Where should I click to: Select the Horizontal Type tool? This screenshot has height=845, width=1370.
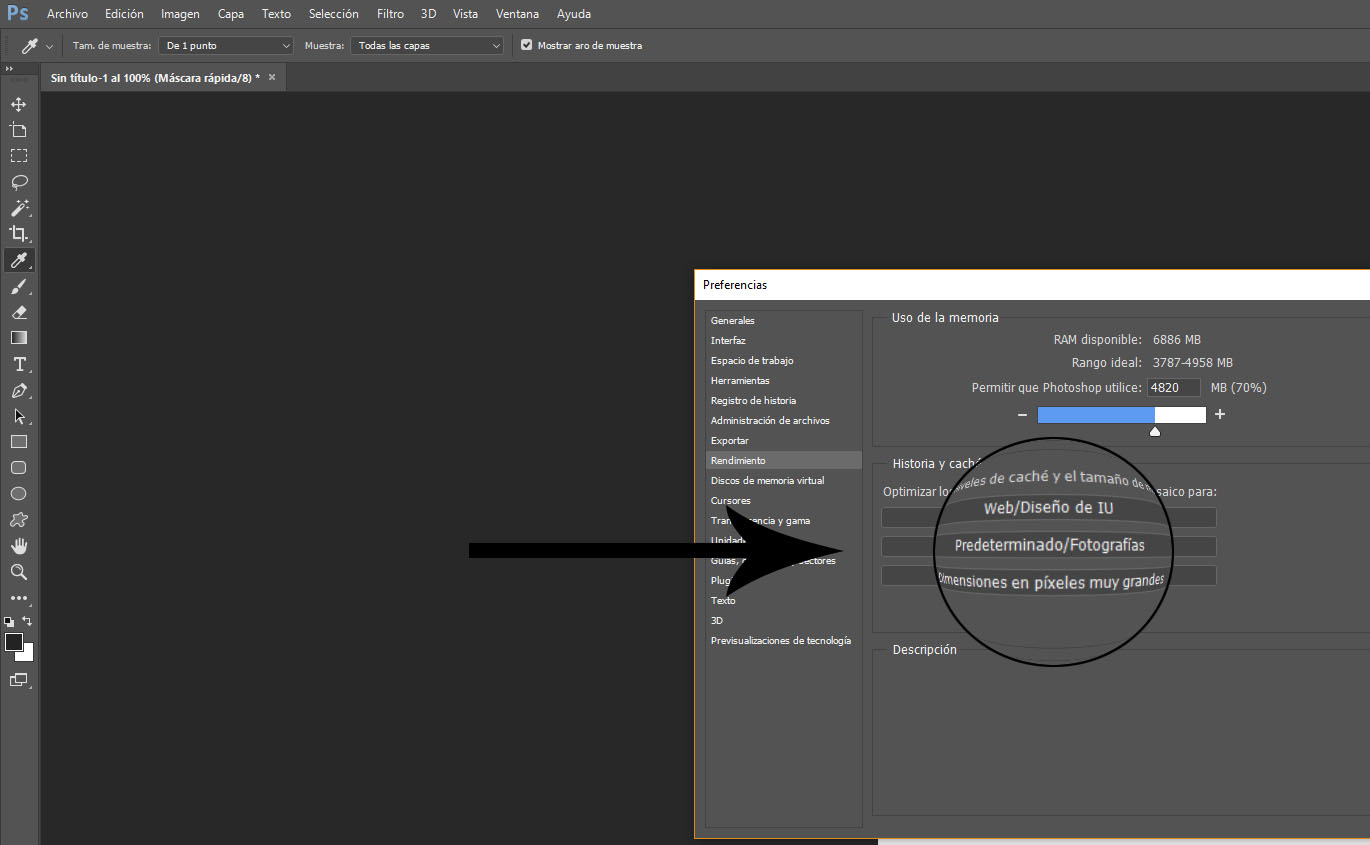point(19,364)
